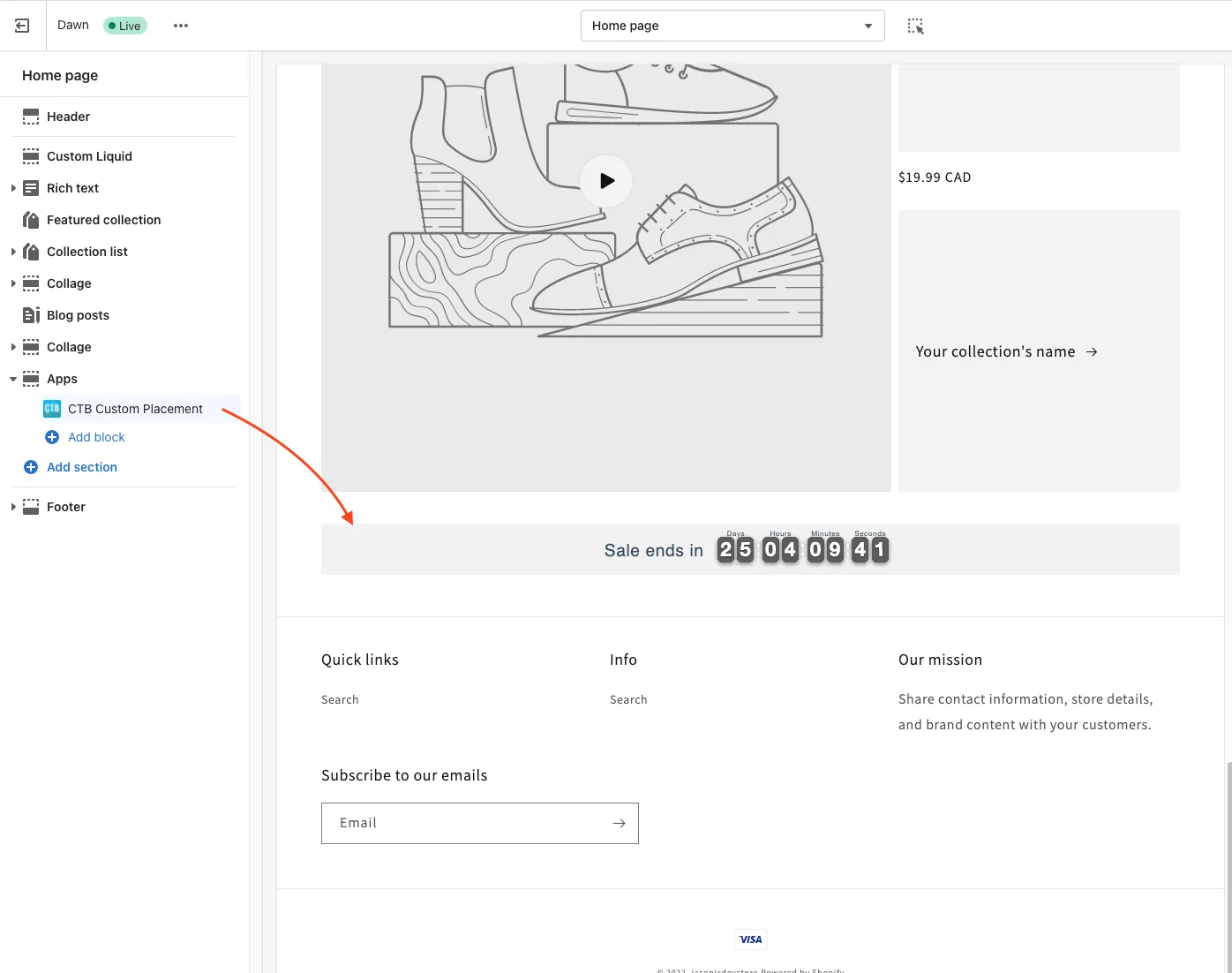The width and height of the screenshot is (1232, 973).
Task: Click the Home page sidebar heading
Action: (60, 75)
